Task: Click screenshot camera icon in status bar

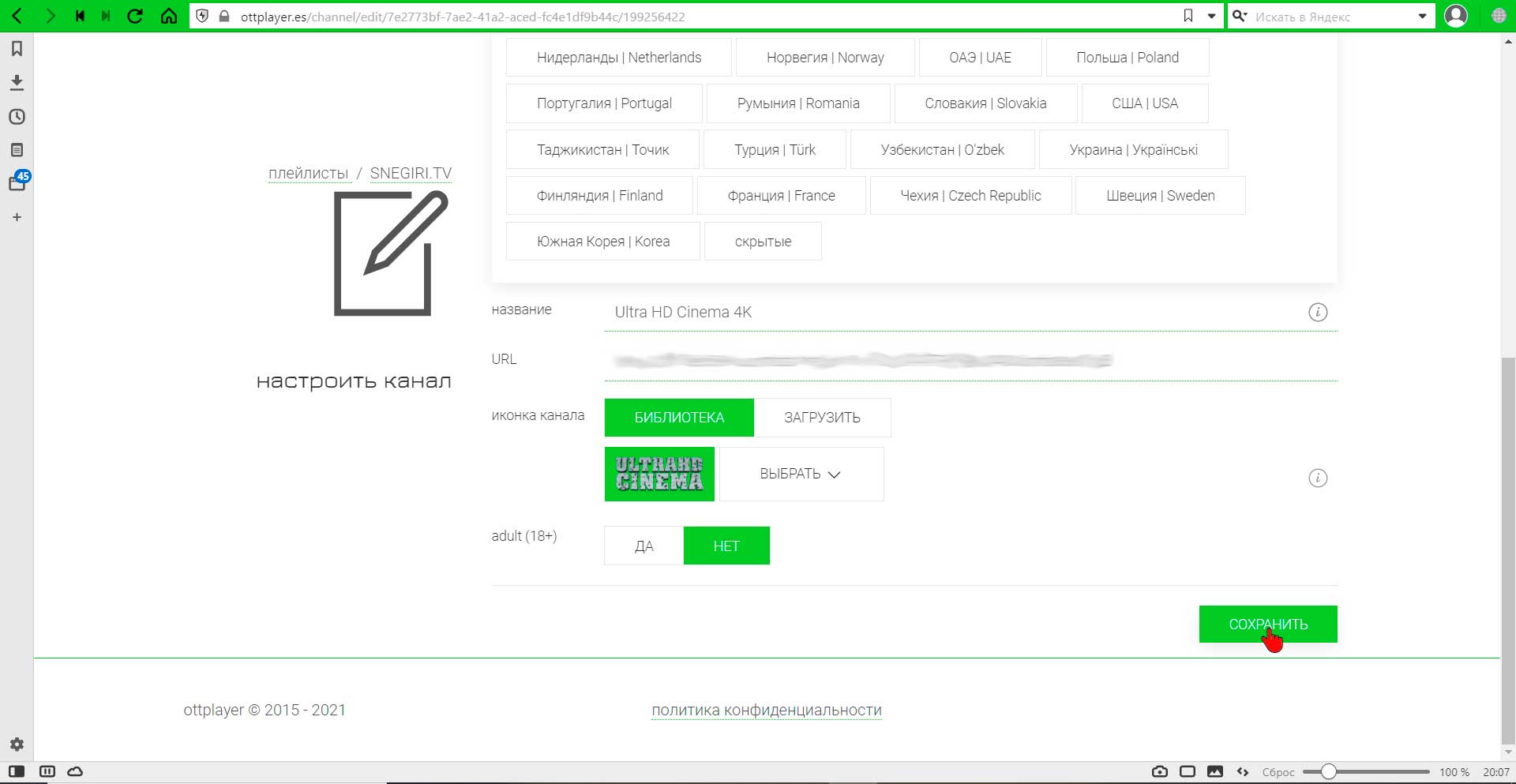Action: click(x=1160, y=771)
